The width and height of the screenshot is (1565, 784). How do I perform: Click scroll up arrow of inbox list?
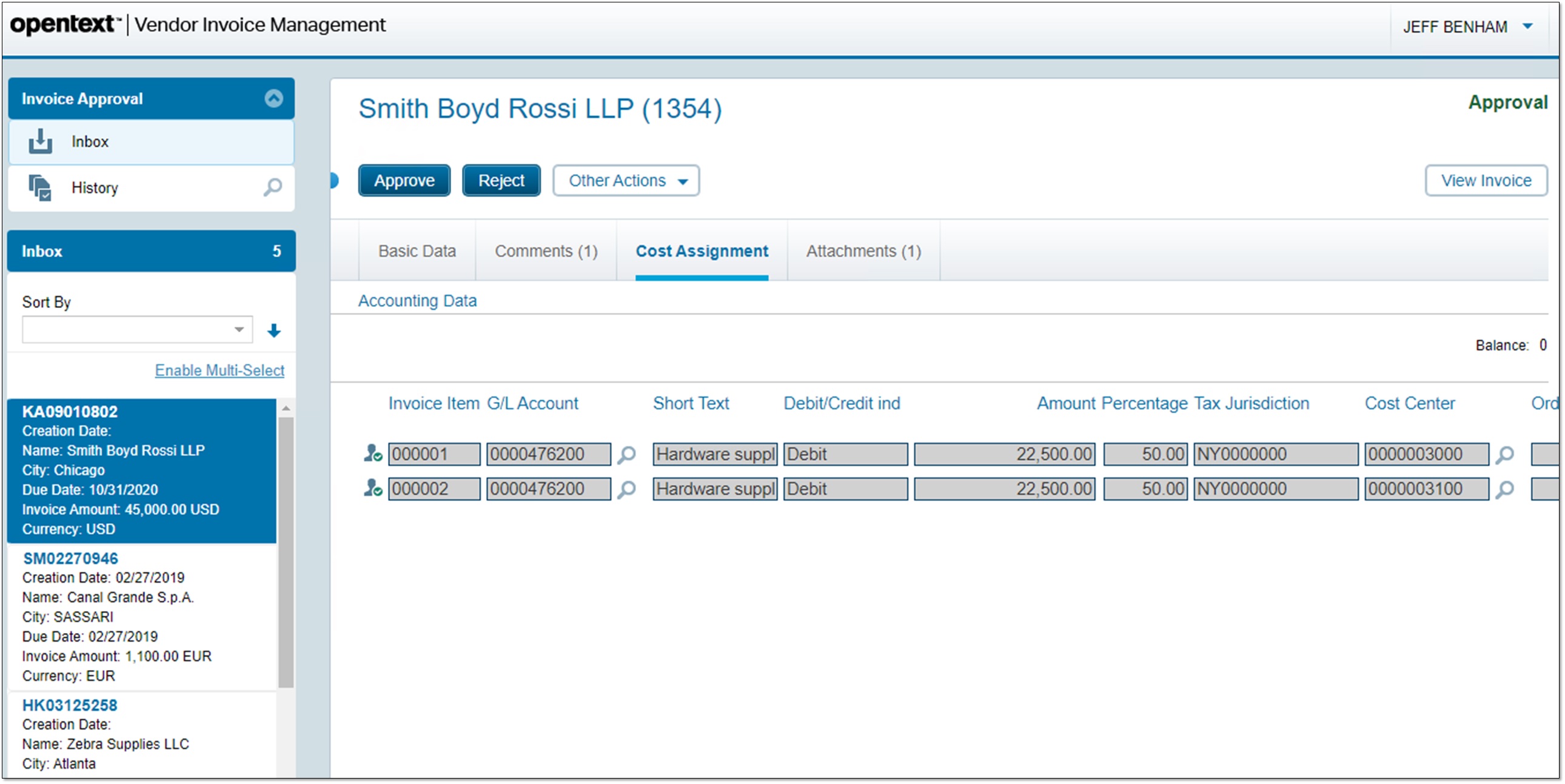coord(286,408)
